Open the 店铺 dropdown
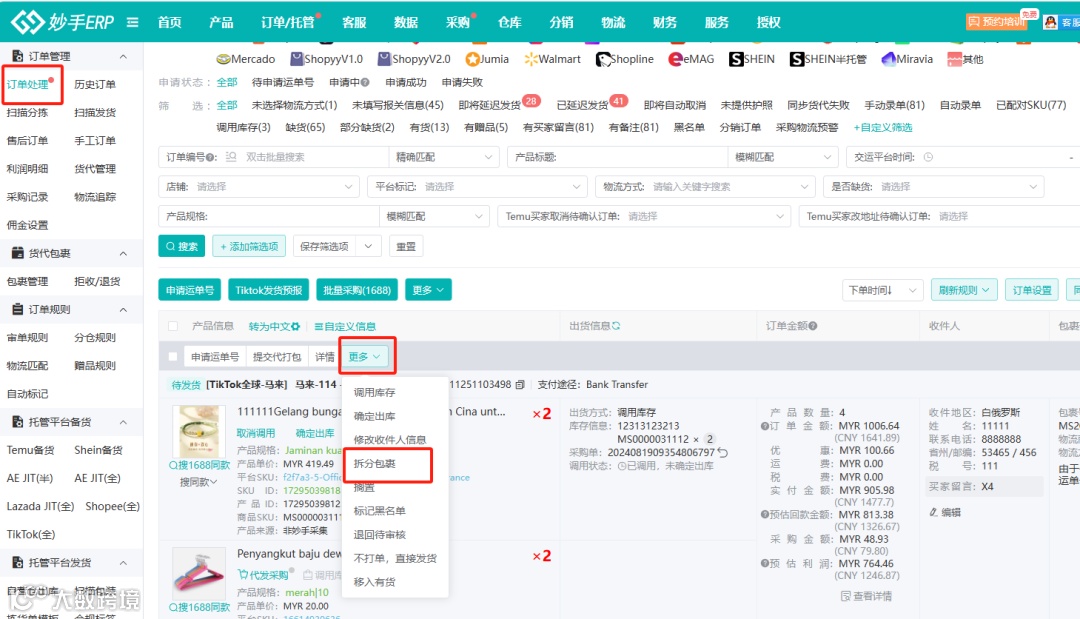Image resolution: width=1080 pixels, height=619 pixels. pos(258,187)
